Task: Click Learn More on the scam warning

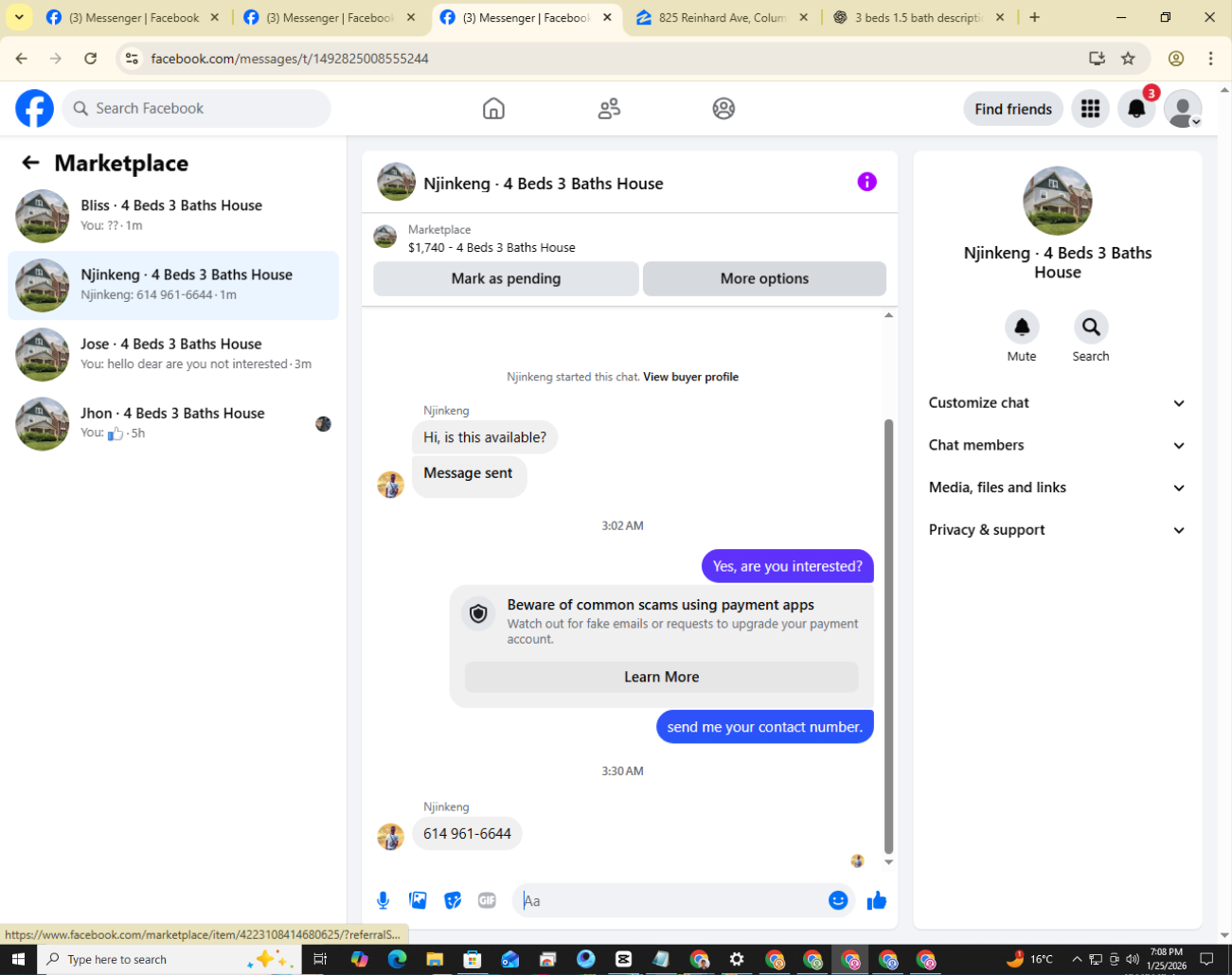Action: click(x=661, y=677)
